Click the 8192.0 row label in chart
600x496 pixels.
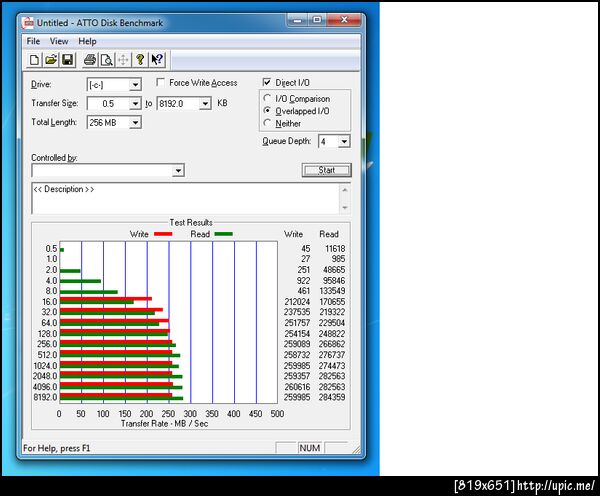(x=45, y=397)
